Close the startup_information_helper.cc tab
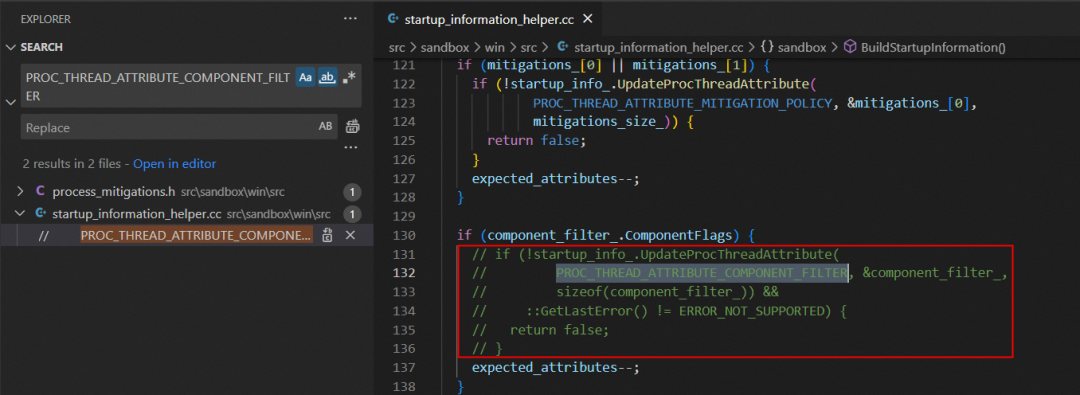 (x=588, y=19)
